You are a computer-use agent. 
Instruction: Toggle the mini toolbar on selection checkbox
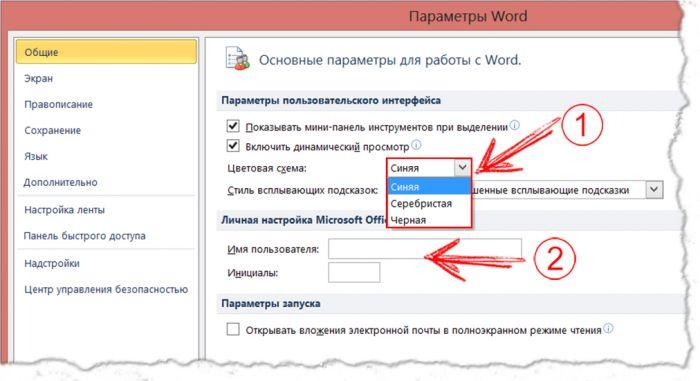(233, 126)
